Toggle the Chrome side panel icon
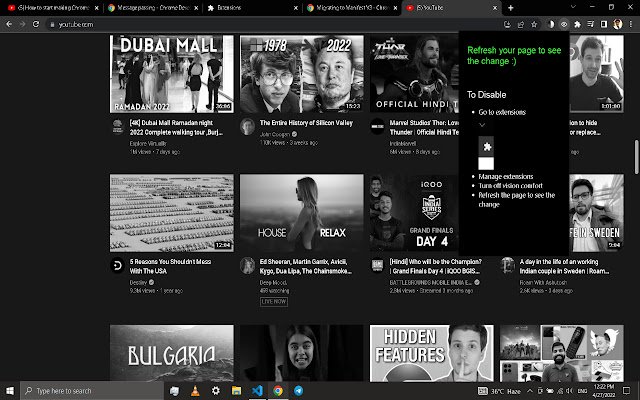Viewport: 640px width, 400px height. coord(604,24)
